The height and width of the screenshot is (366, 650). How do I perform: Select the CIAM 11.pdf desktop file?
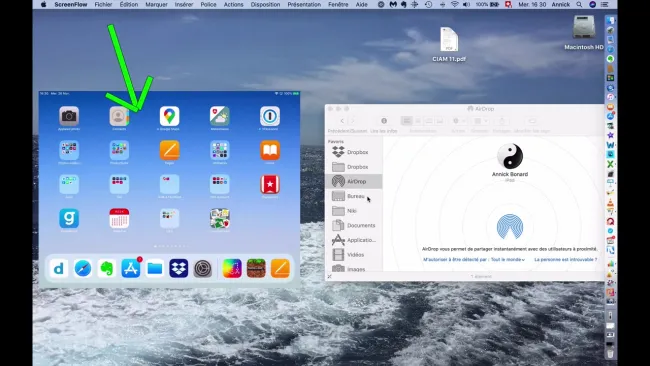tap(449, 44)
